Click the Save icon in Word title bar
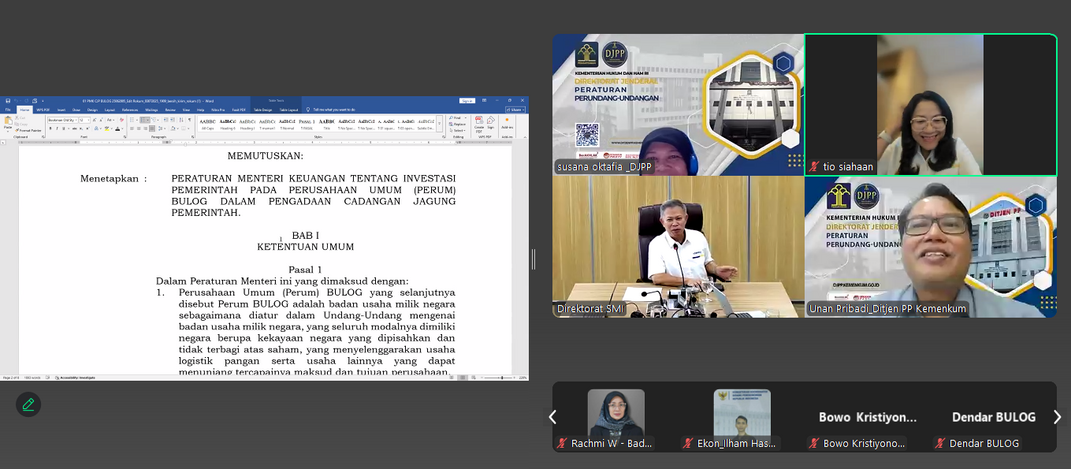 pos(8,101)
